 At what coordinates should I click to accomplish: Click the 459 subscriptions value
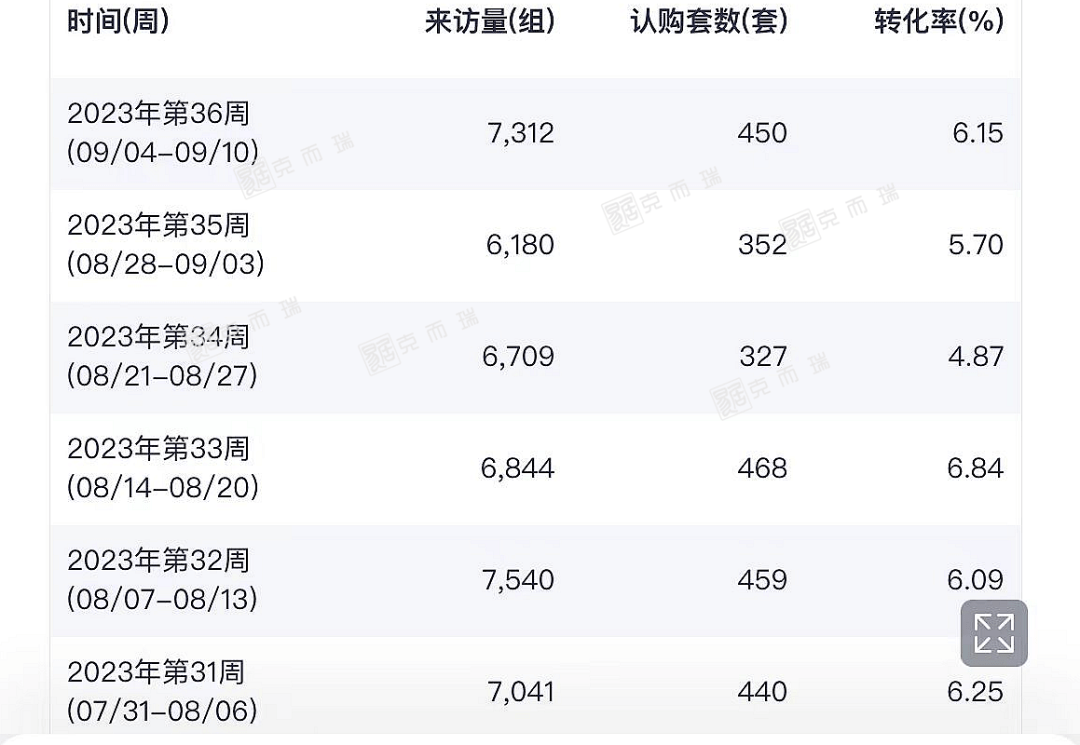point(762,580)
